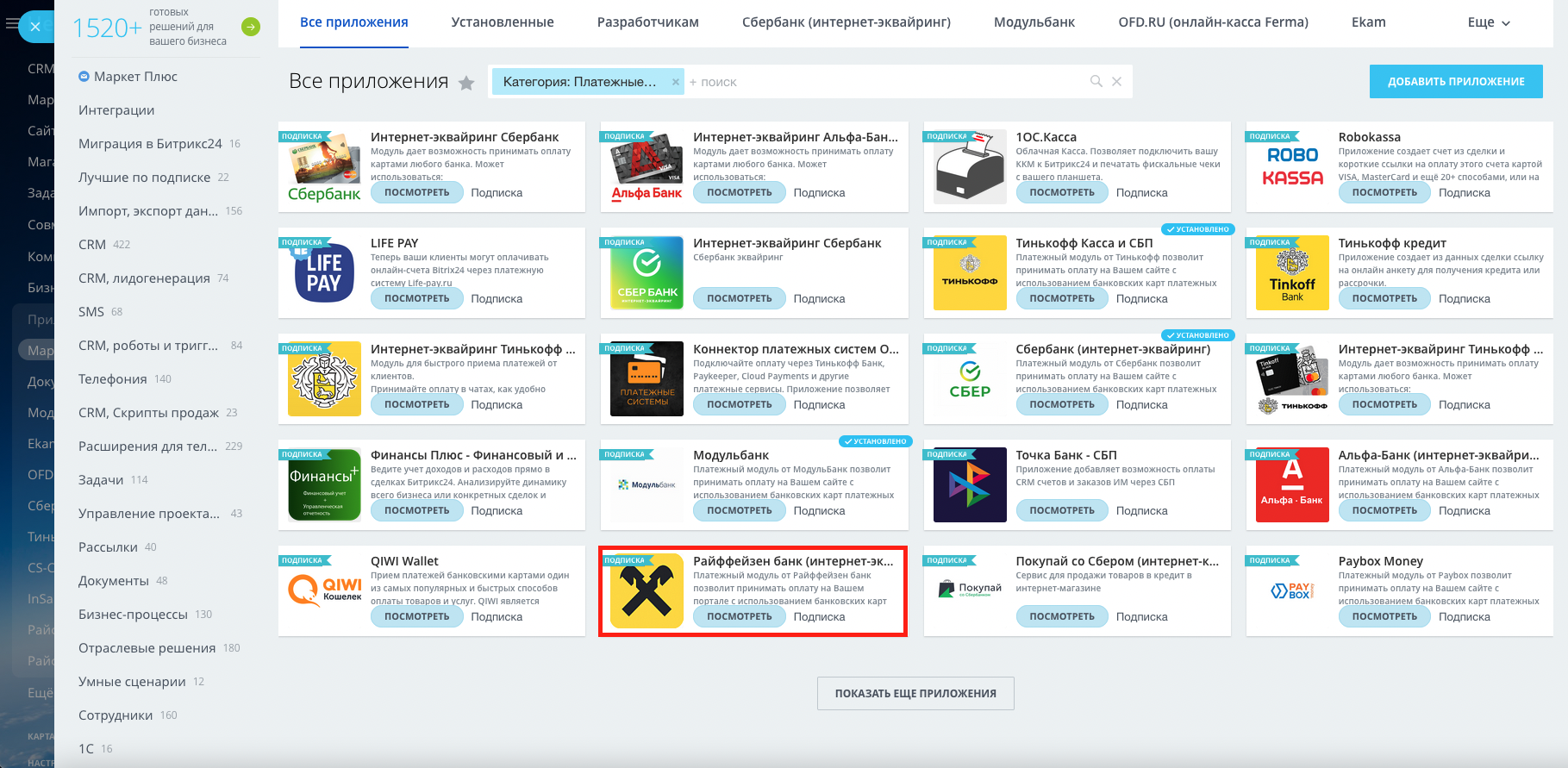The image size is (1568, 768).
Task: Click the Тинькофф Касса и СБП logo
Action: (970, 272)
